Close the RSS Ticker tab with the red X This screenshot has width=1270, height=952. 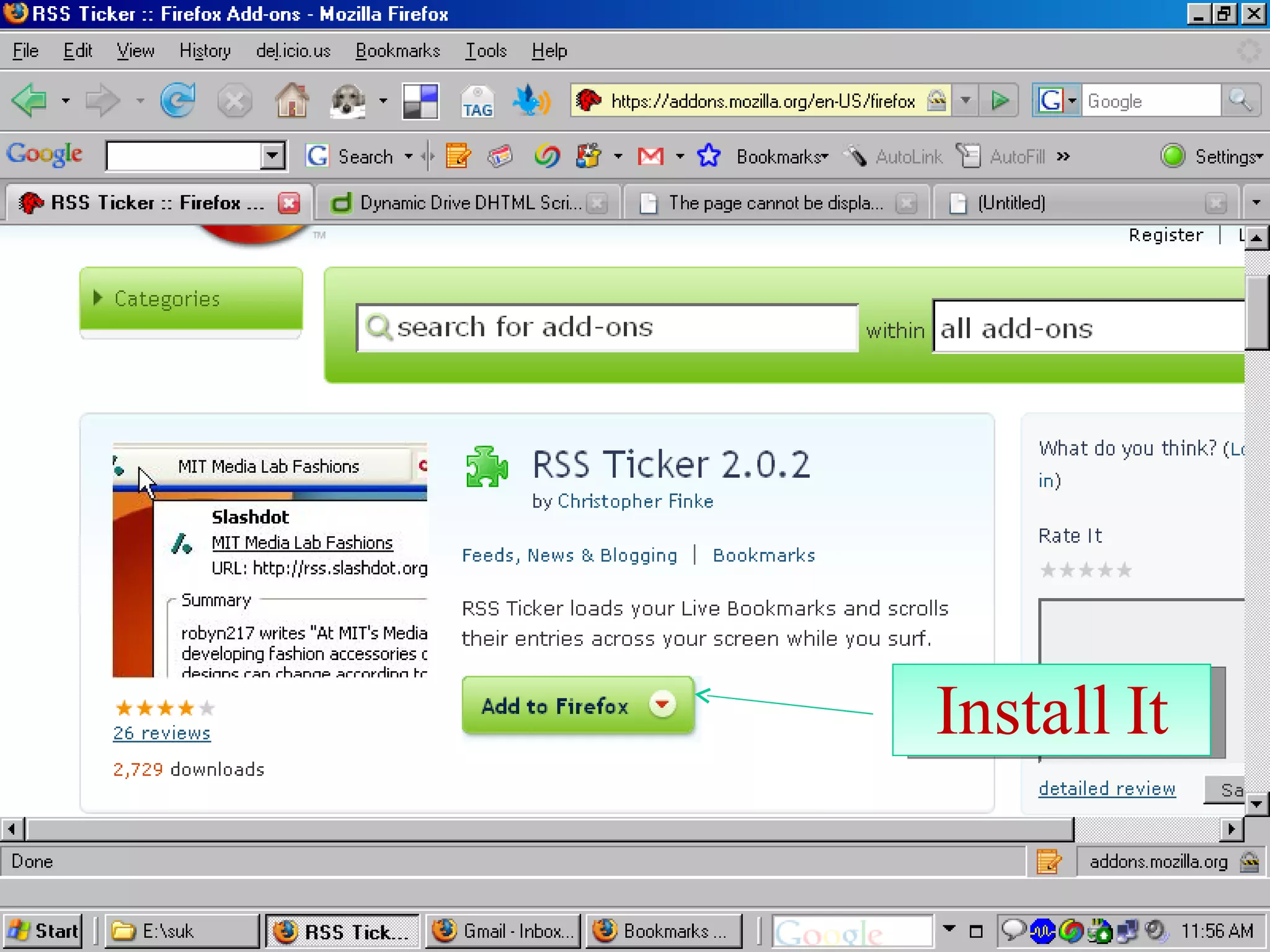pos(289,203)
